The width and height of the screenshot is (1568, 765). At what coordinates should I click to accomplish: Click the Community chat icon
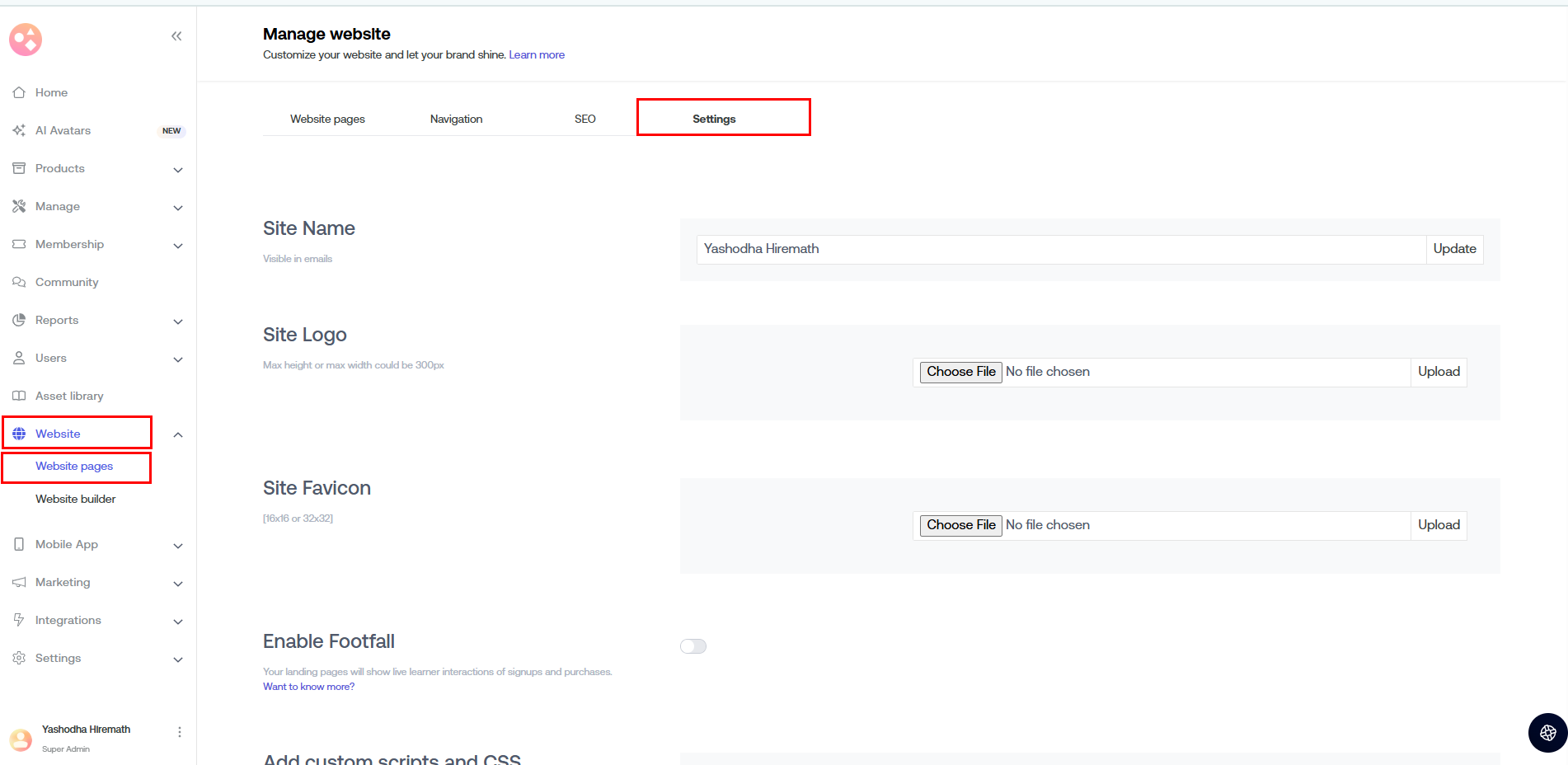[x=19, y=282]
